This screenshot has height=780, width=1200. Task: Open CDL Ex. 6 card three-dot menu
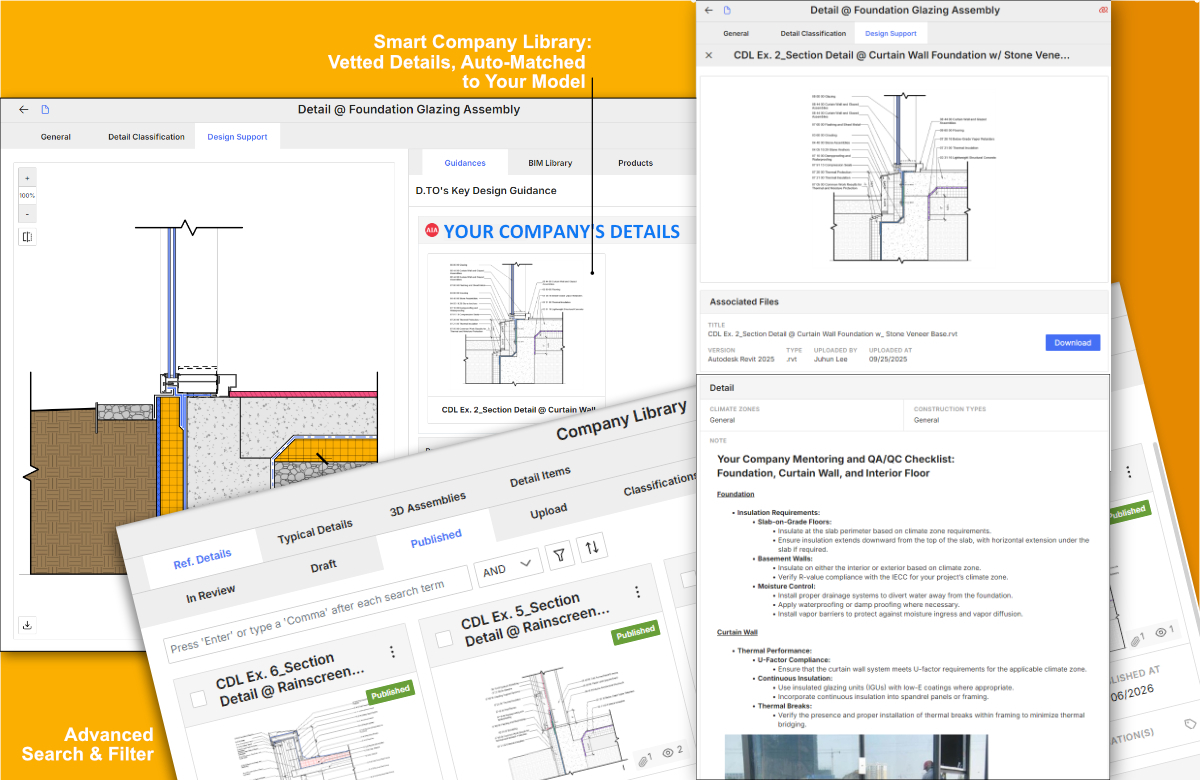click(x=392, y=652)
